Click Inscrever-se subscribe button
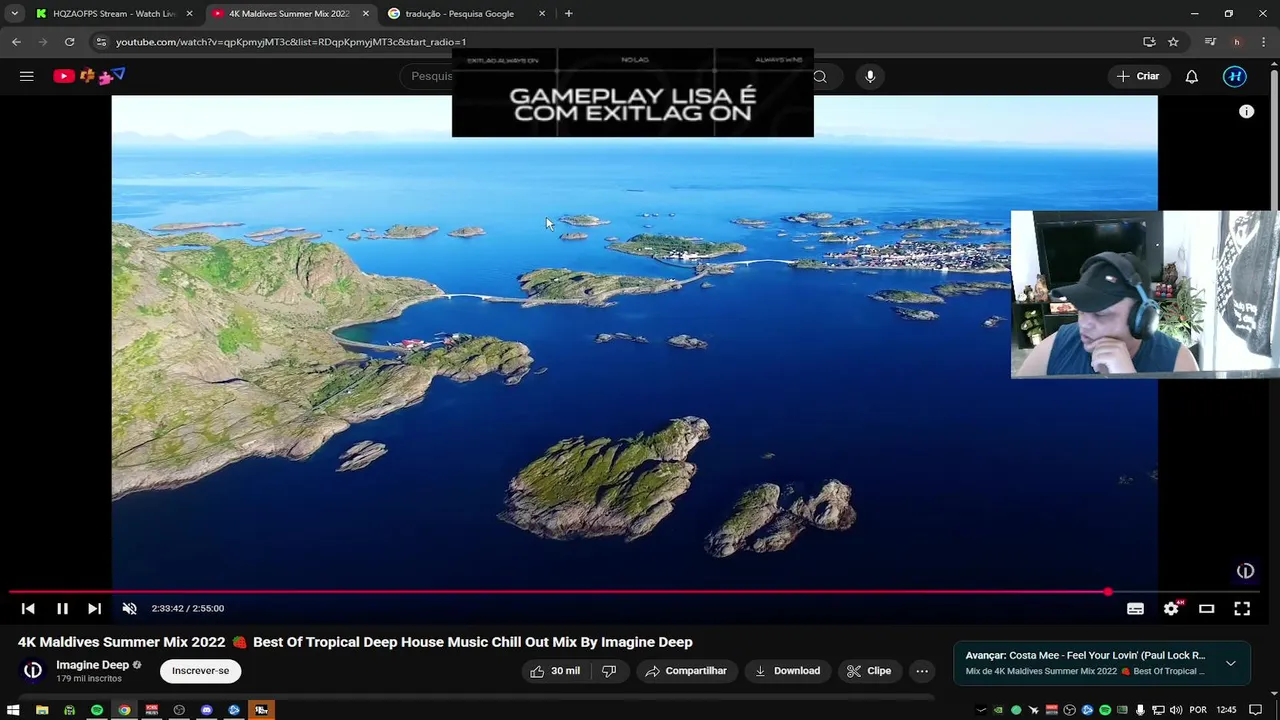 point(200,671)
